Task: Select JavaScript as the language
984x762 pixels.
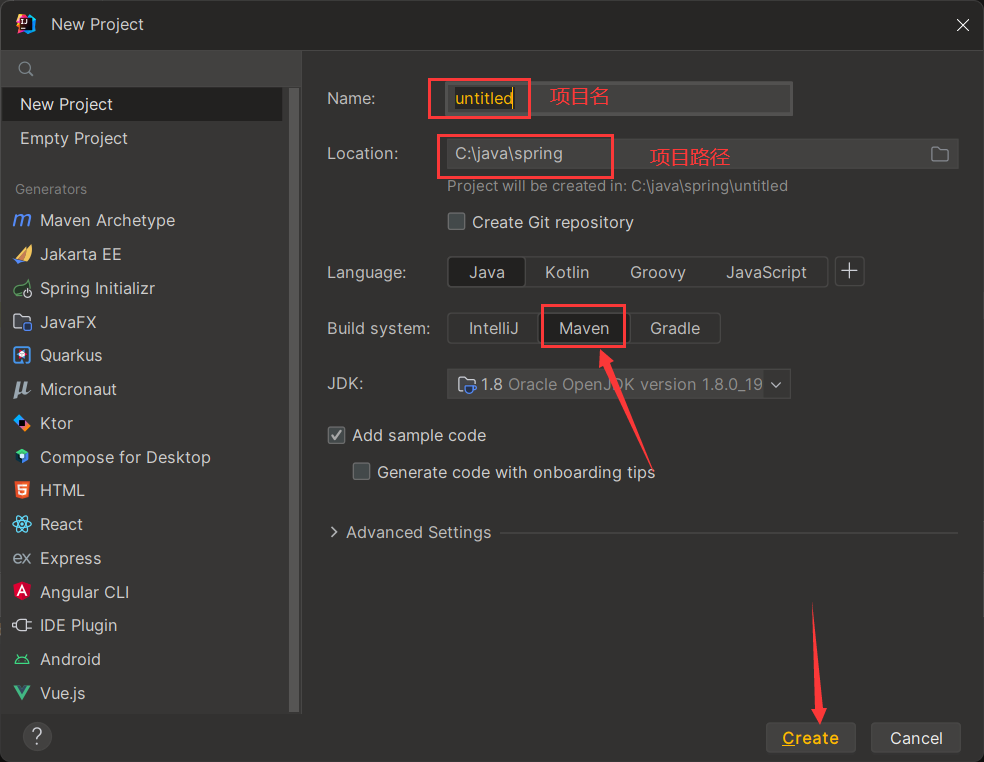Action: [x=766, y=272]
